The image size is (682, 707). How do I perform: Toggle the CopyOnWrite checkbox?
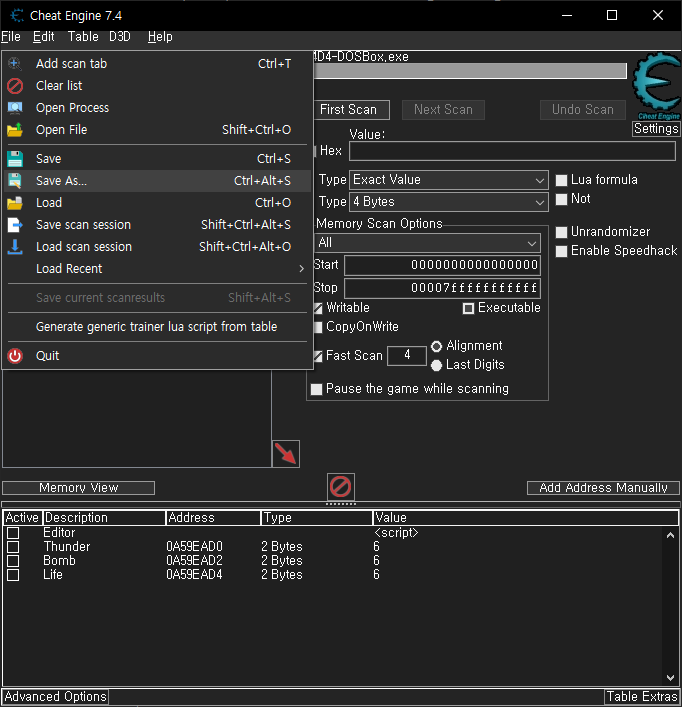[x=318, y=327]
